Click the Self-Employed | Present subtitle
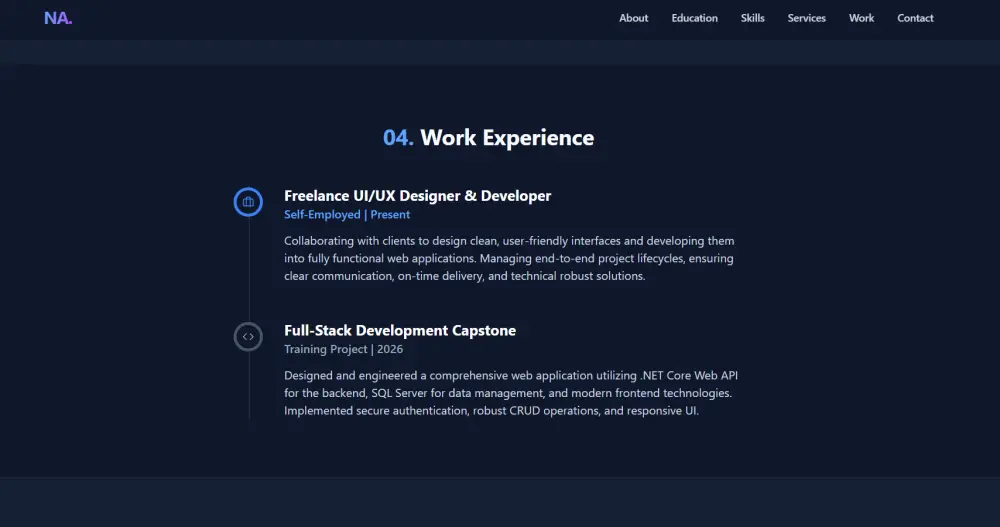The height and width of the screenshot is (527, 1000). point(347,215)
